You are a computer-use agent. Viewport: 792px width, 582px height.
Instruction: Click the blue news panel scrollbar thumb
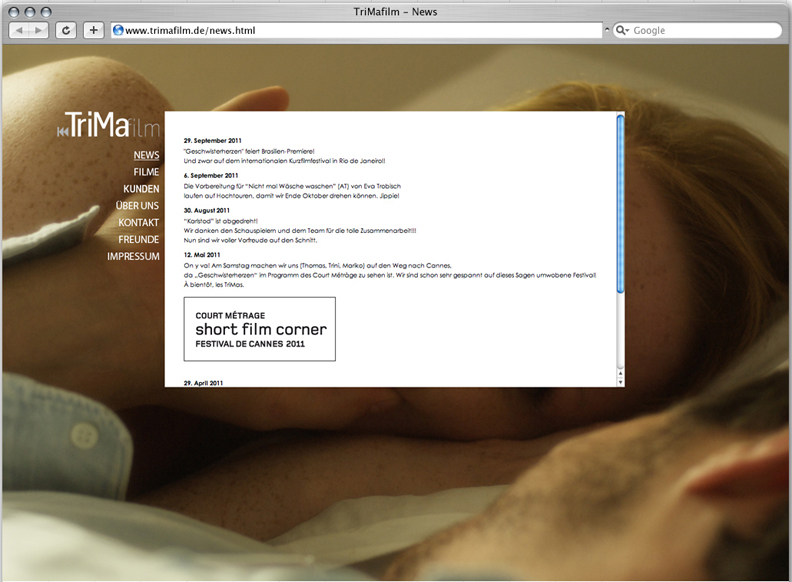pos(620,203)
